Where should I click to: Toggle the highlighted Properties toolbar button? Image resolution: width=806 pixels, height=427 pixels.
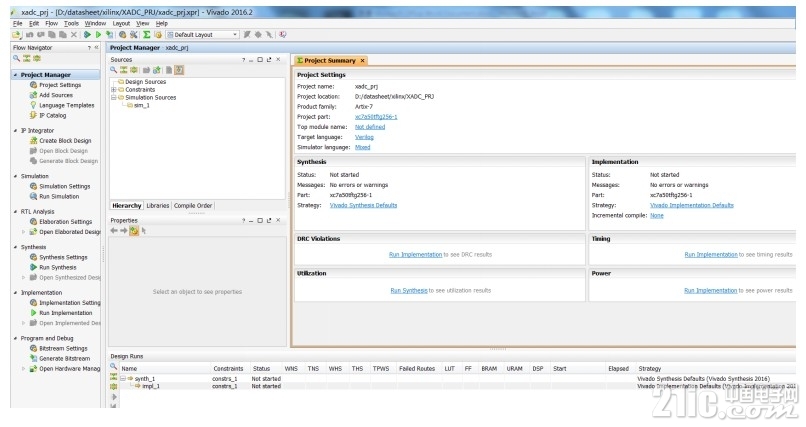pyautogui.click(x=134, y=231)
